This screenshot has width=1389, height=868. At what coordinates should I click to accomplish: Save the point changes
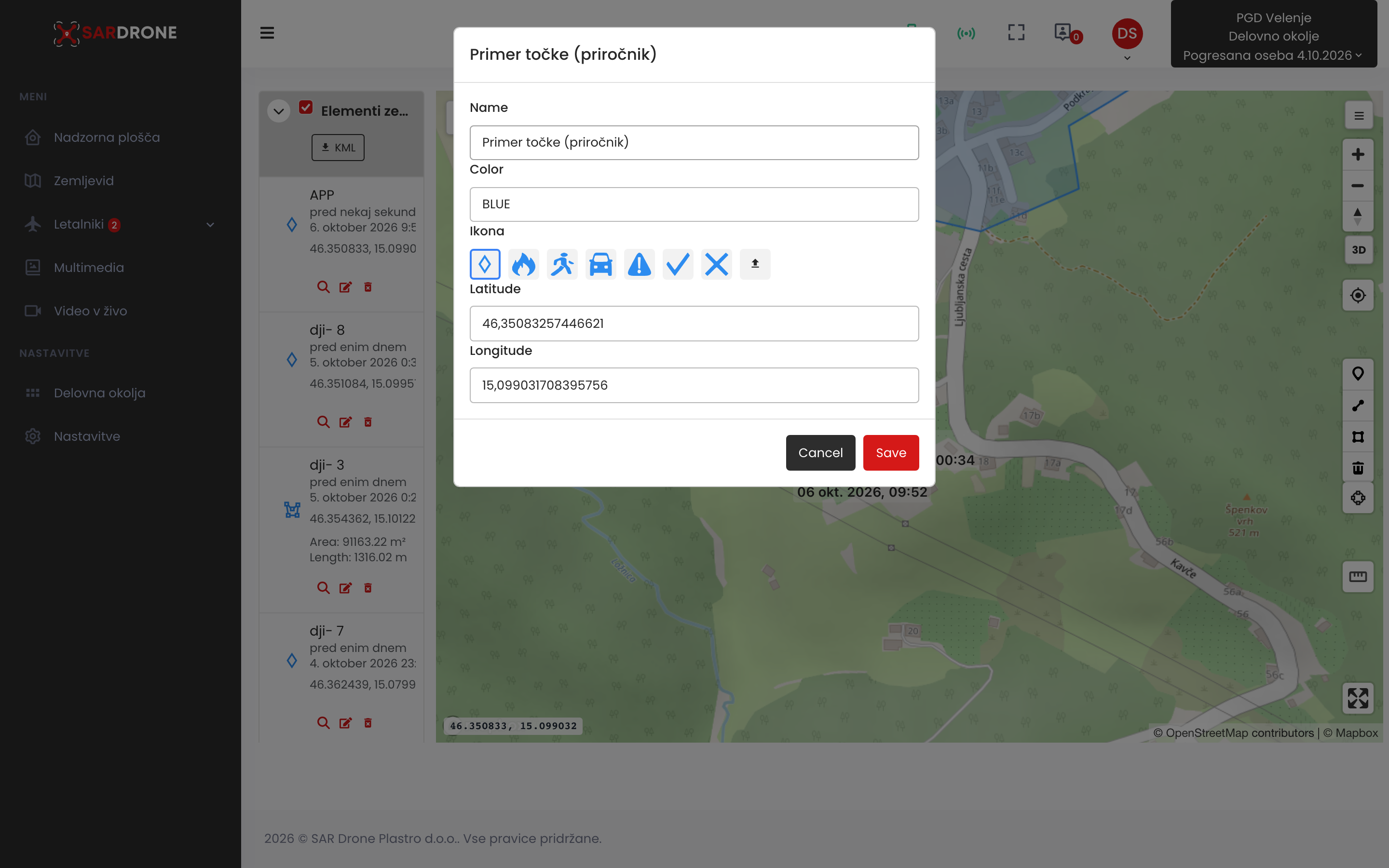[x=891, y=453]
